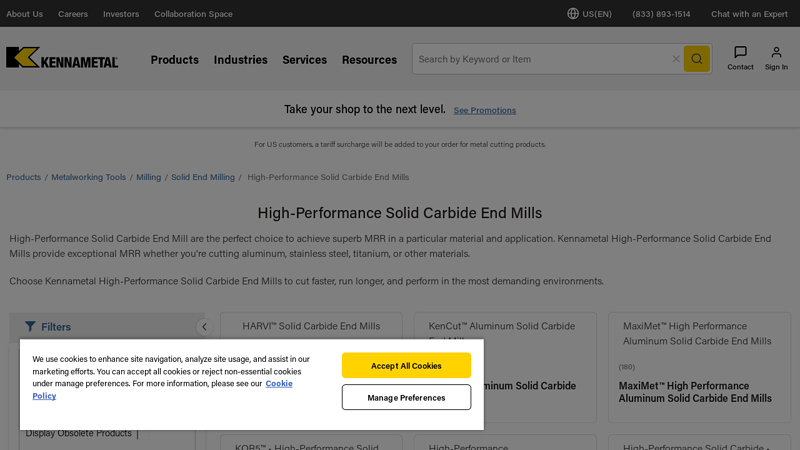Expand the Services menu

click(304, 60)
